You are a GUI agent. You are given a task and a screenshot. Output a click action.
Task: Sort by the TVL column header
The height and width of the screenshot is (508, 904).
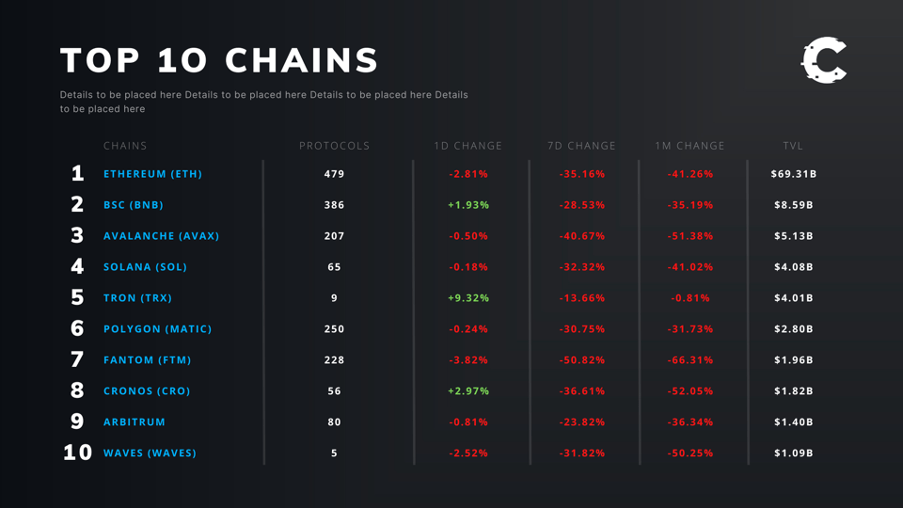[x=793, y=146]
